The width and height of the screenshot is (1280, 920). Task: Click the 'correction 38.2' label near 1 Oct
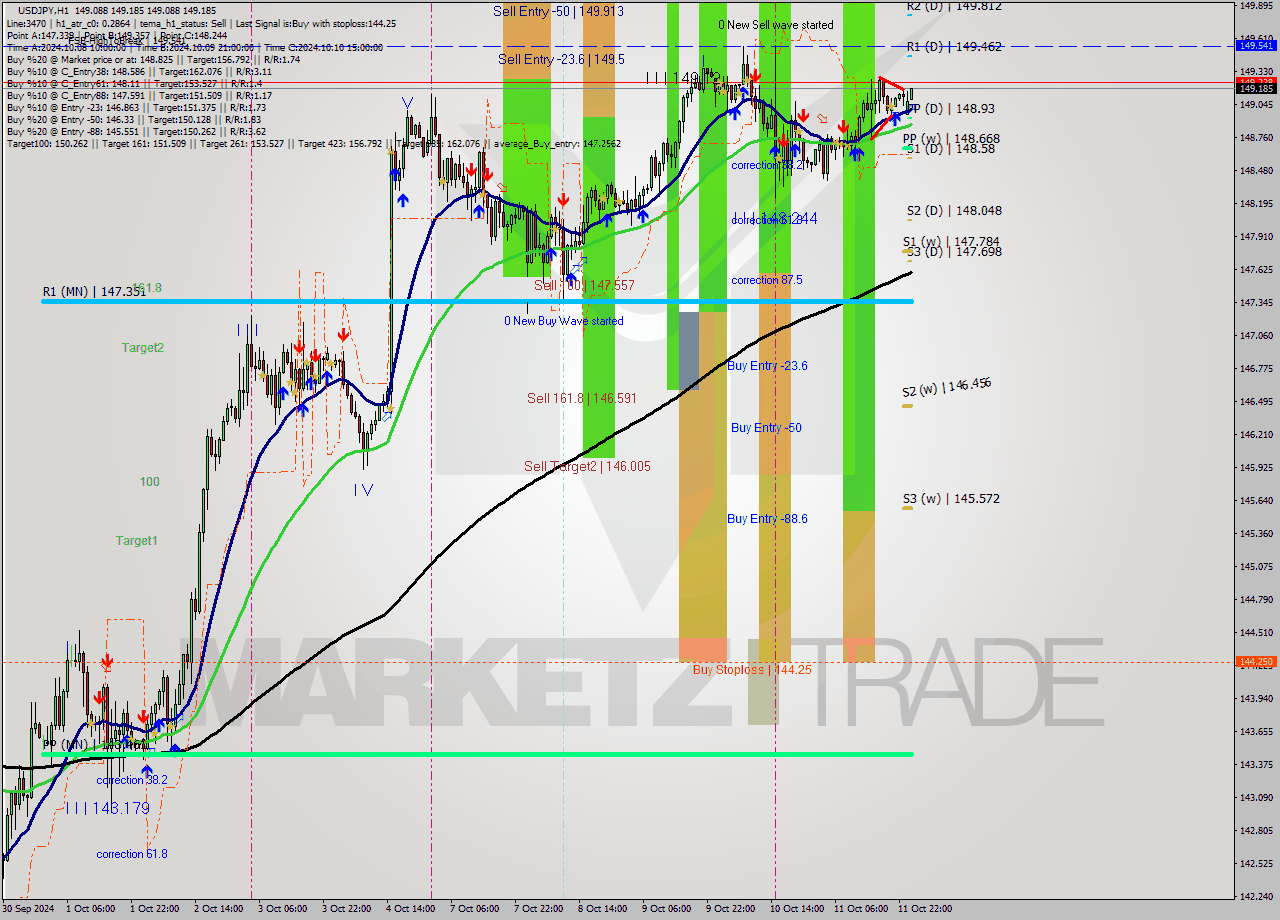132,780
